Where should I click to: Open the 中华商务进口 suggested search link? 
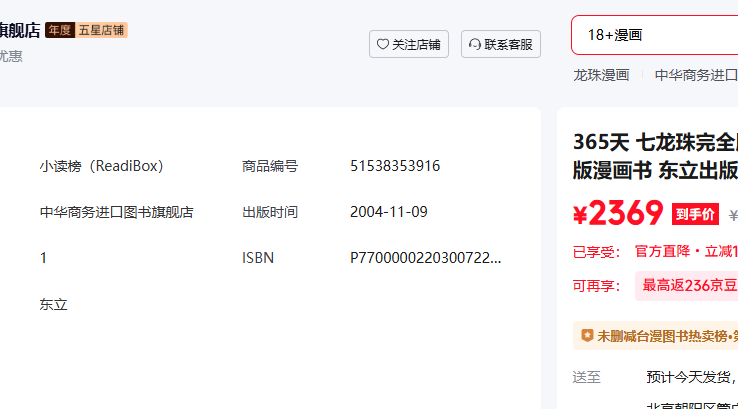coord(695,75)
